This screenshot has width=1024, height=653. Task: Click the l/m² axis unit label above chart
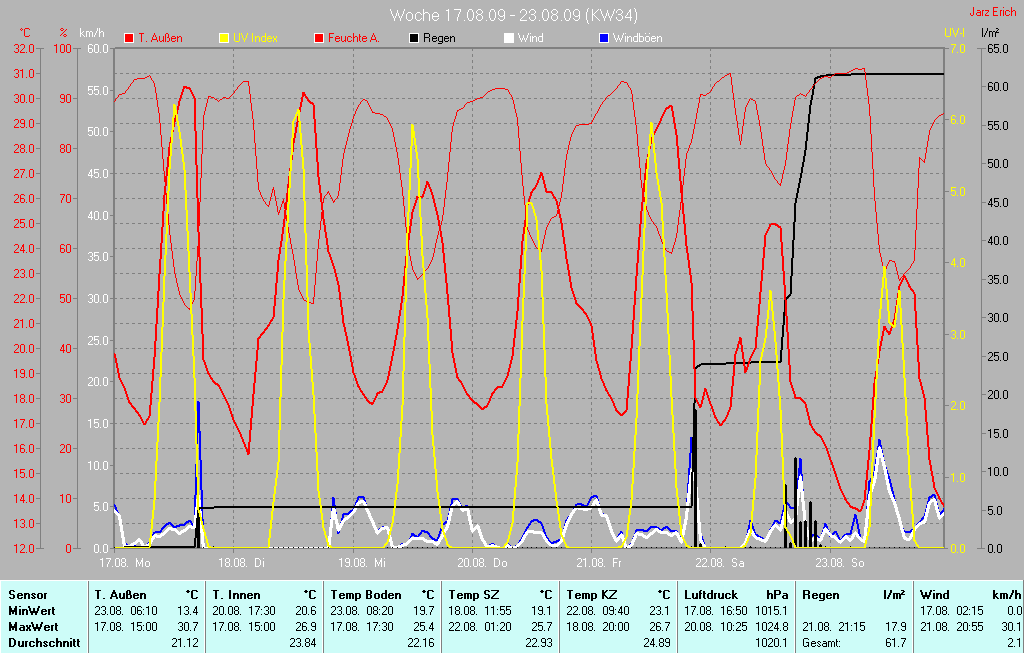pyautogui.click(x=989, y=32)
